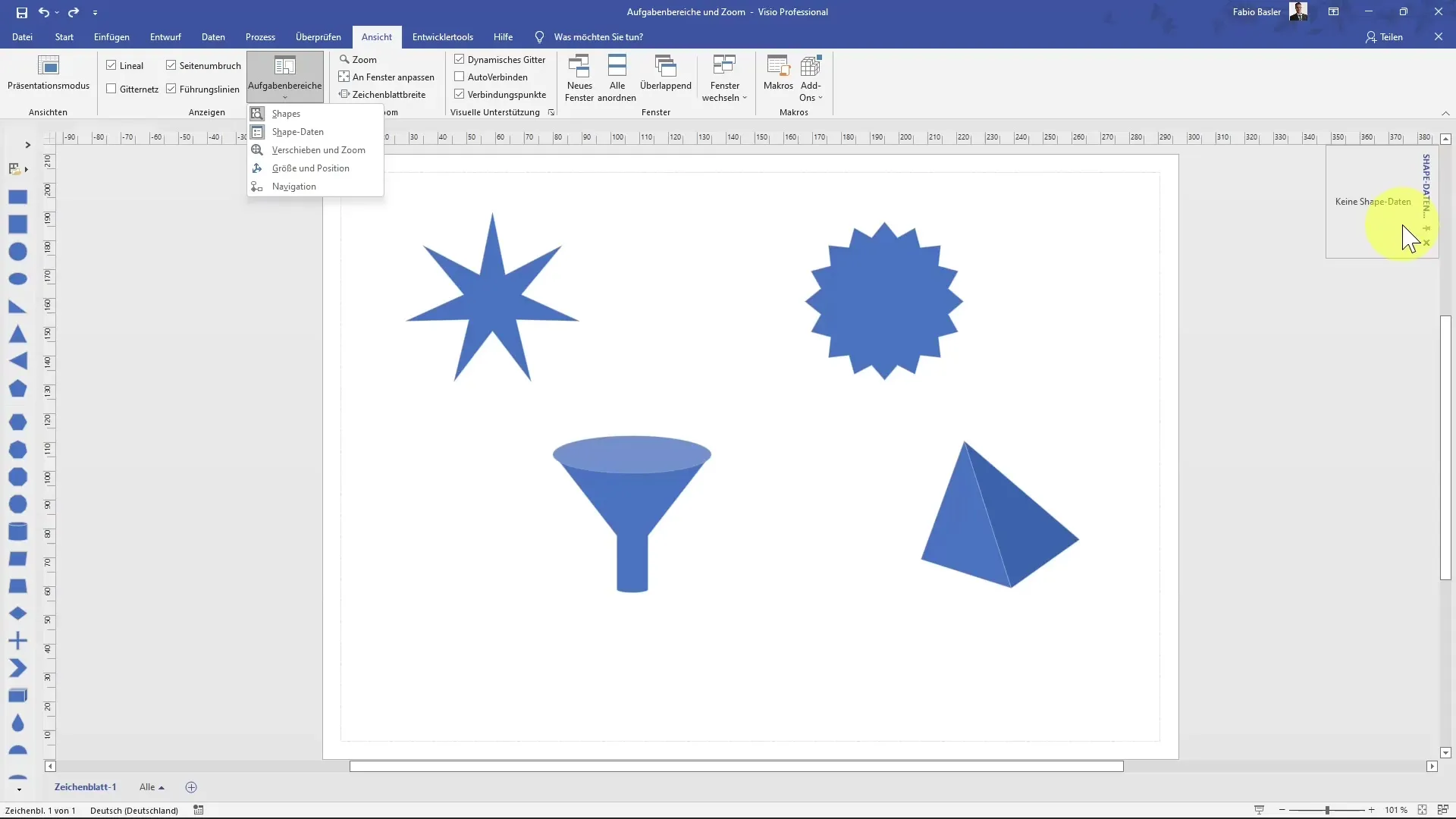Toggle the Führungslinien checkbox
This screenshot has height=819, width=1456.
[171, 89]
